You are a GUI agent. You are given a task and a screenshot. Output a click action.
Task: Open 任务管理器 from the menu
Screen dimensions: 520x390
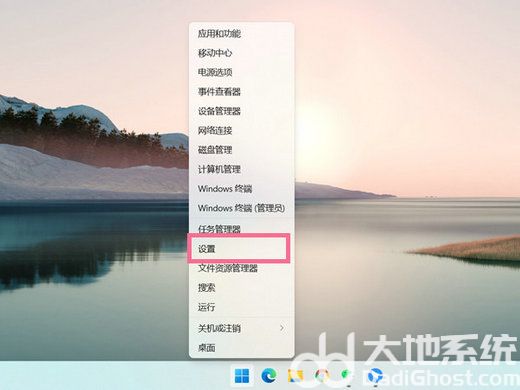pyautogui.click(x=241, y=229)
